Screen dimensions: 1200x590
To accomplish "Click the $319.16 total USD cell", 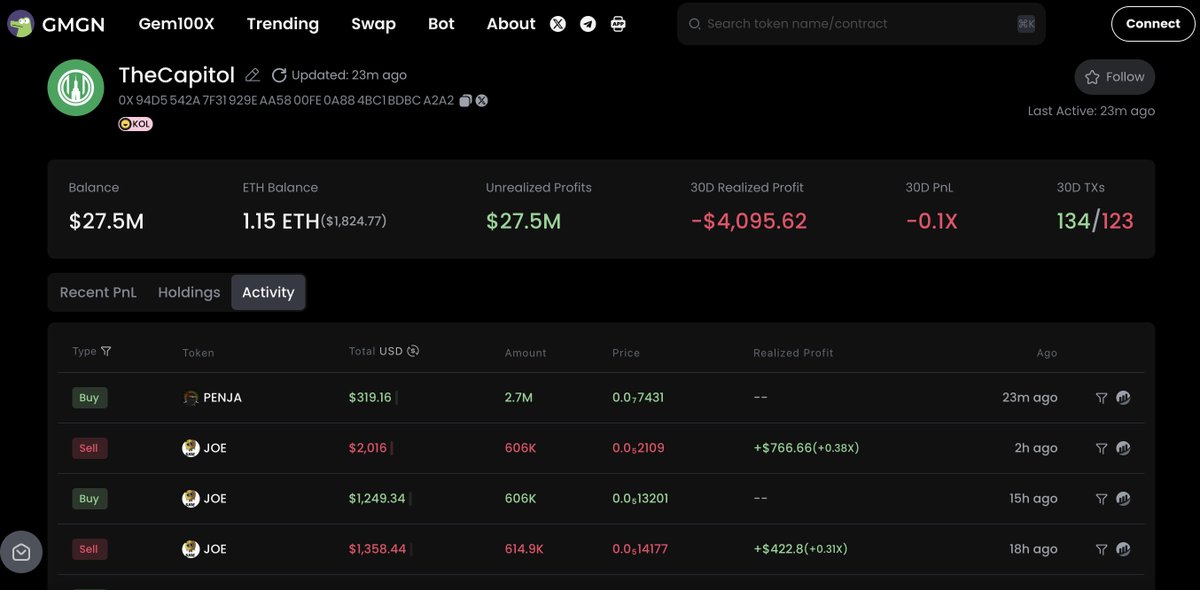I will [370, 398].
